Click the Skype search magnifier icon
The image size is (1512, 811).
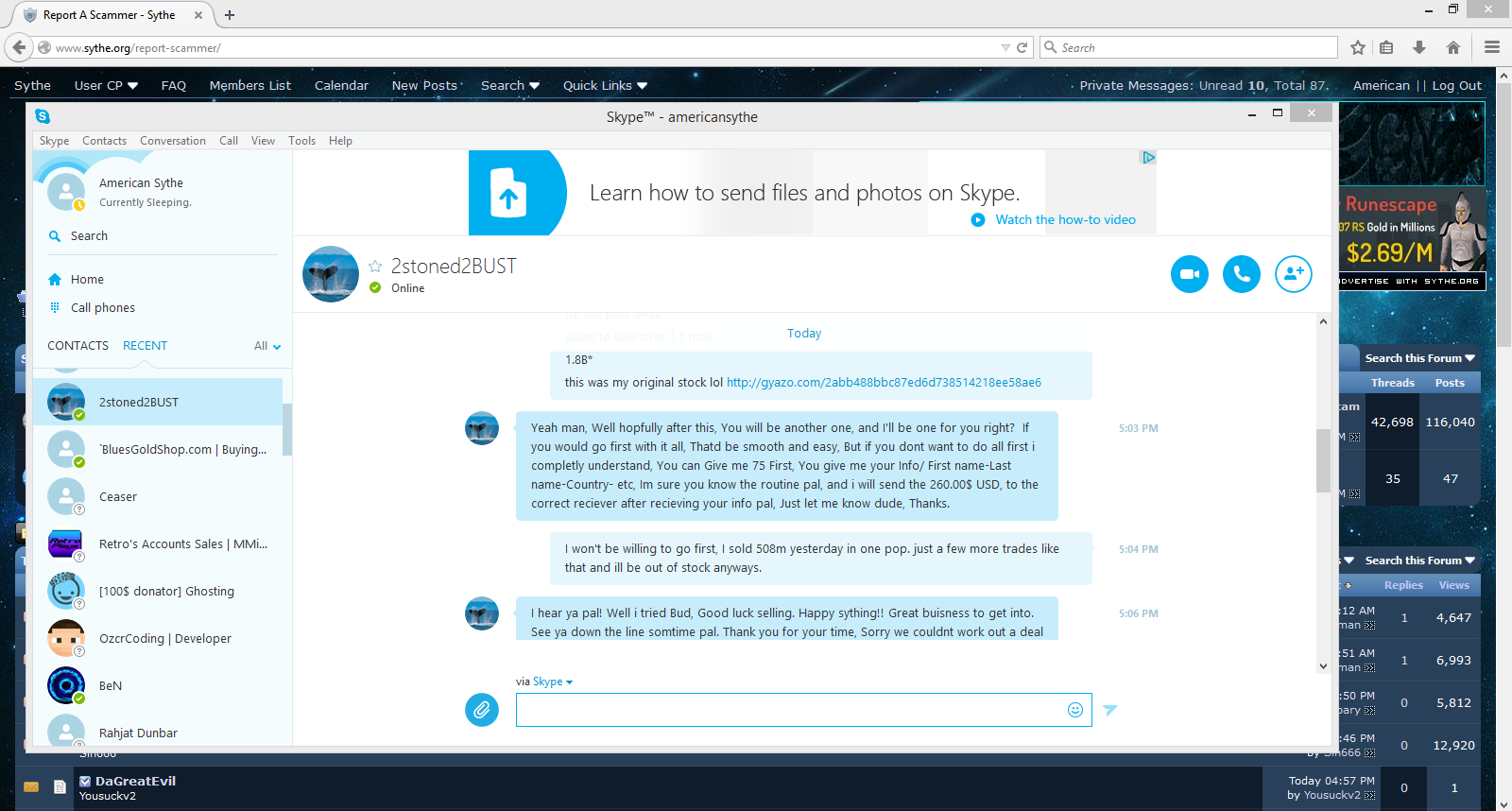tap(55, 236)
